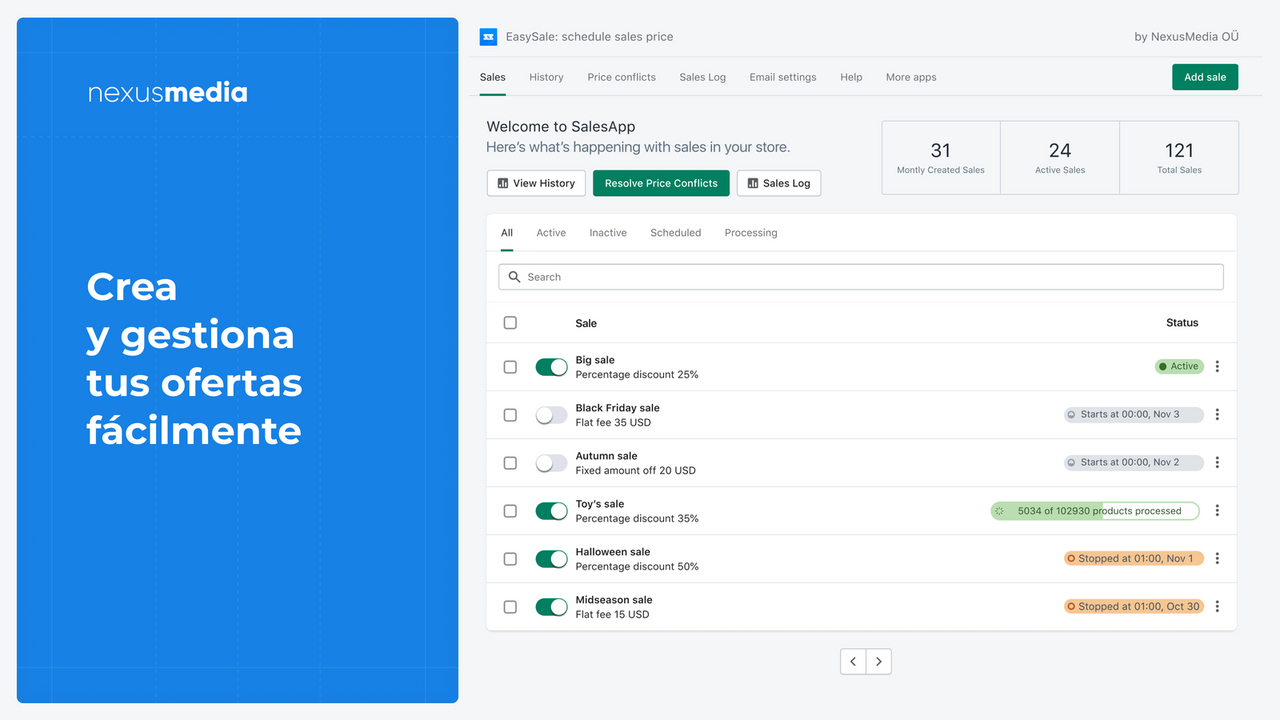Check the Autumn sale checkbox
The image size is (1280, 720).
510,463
